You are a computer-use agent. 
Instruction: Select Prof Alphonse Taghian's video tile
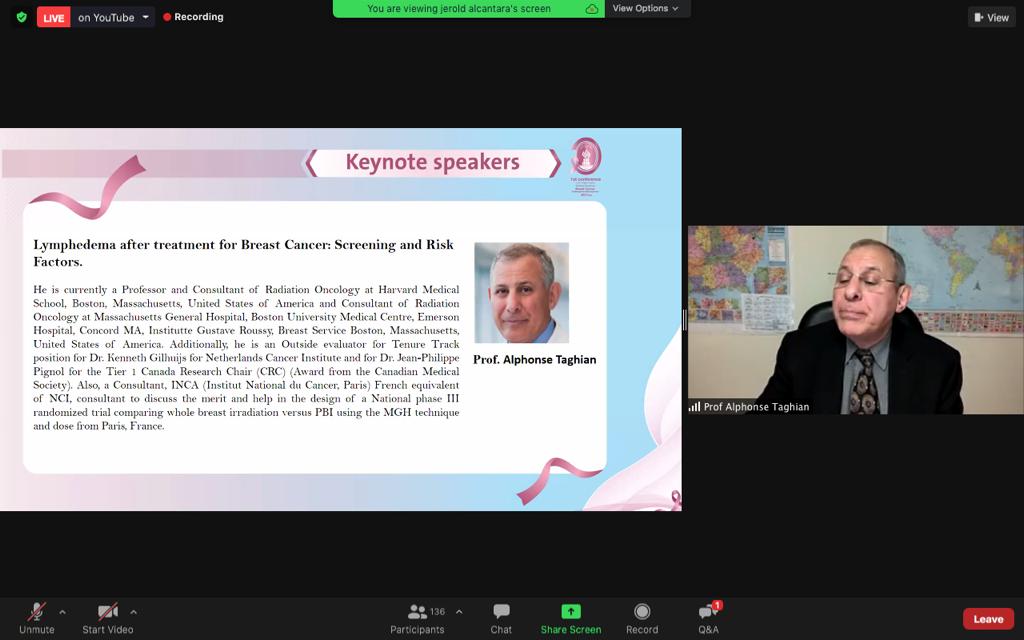coord(855,318)
